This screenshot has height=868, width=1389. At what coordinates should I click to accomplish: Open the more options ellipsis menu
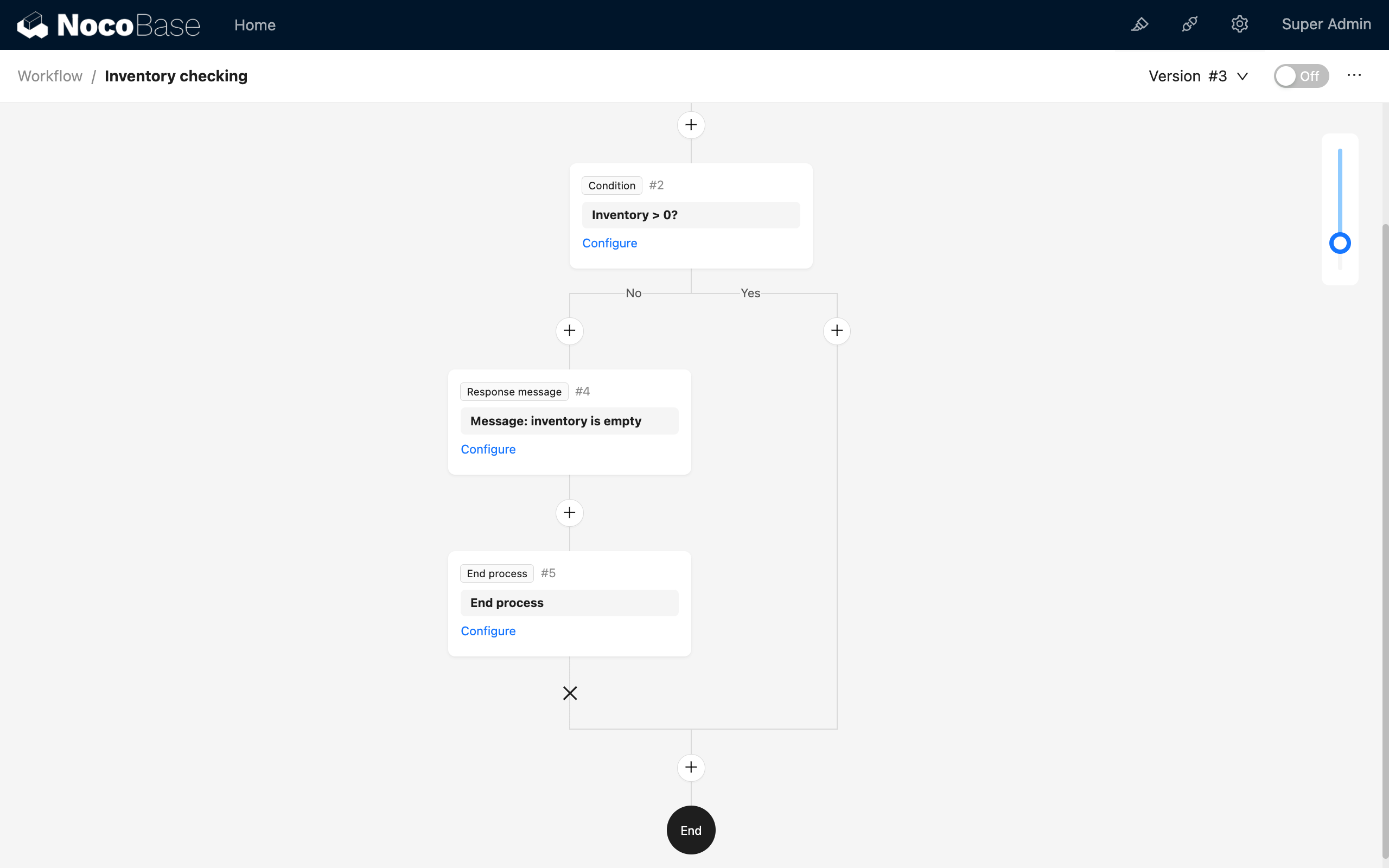pyautogui.click(x=1354, y=75)
